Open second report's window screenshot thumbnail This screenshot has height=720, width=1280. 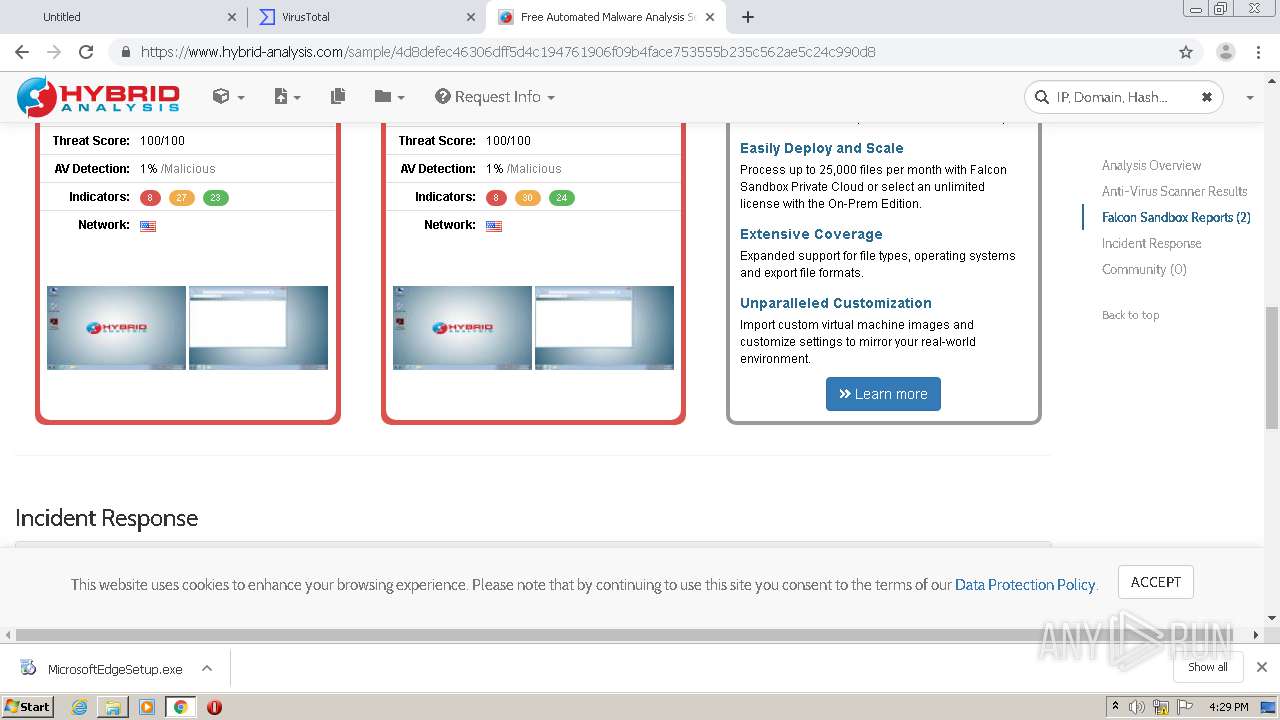pos(604,328)
